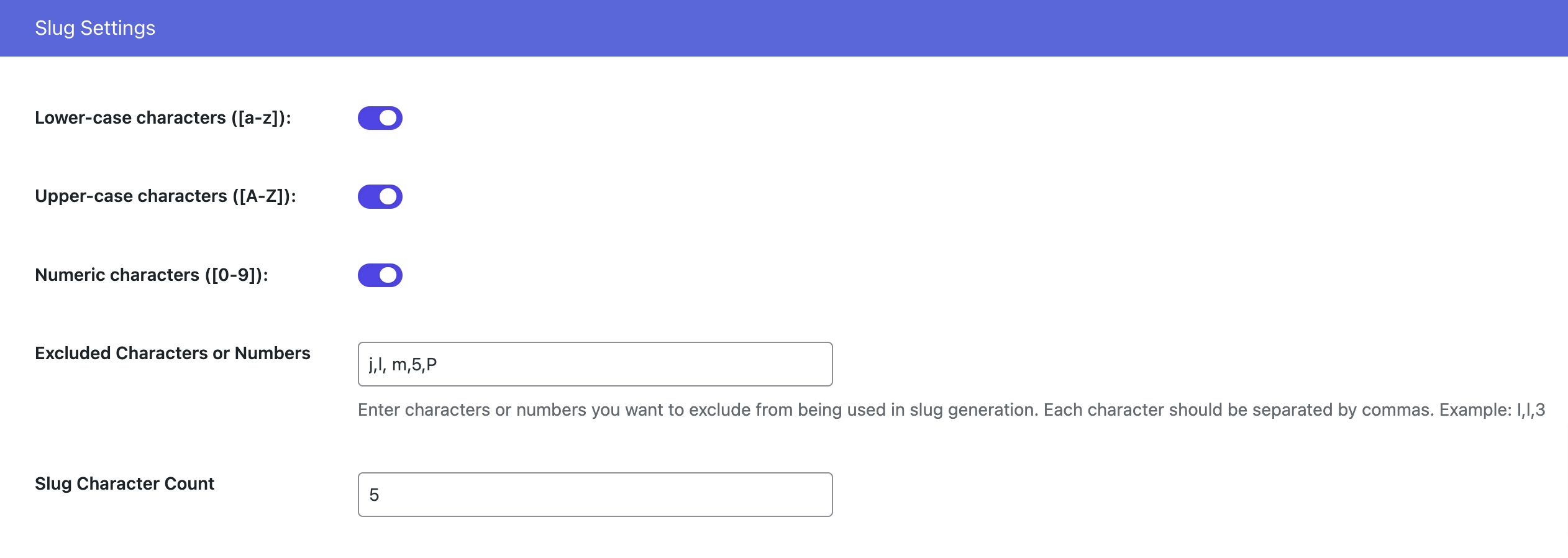Click the Excluded Characters or Numbers input
The image size is (1568, 558).
(595, 364)
